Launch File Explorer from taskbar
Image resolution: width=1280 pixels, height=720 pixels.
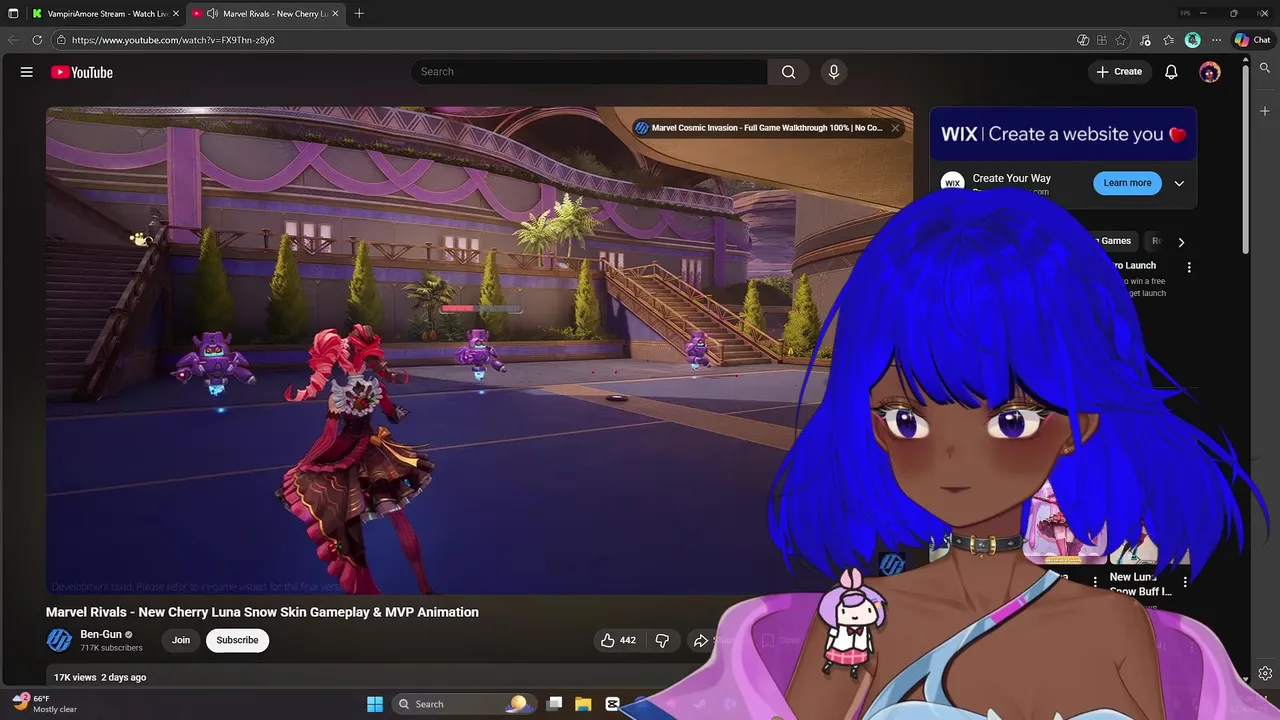tap(583, 704)
